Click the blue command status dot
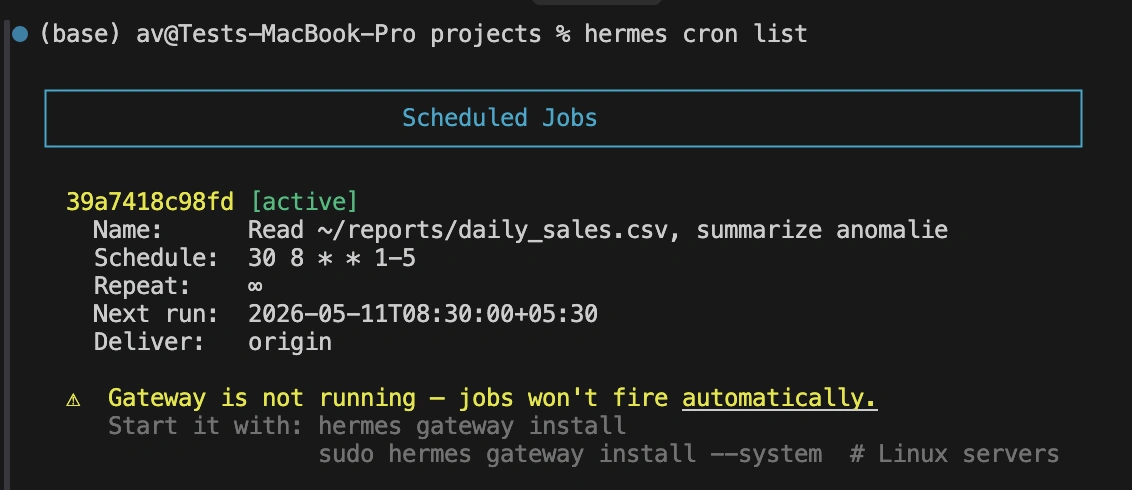The height and width of the screenshot is (490, 1132). coord(20,33)
